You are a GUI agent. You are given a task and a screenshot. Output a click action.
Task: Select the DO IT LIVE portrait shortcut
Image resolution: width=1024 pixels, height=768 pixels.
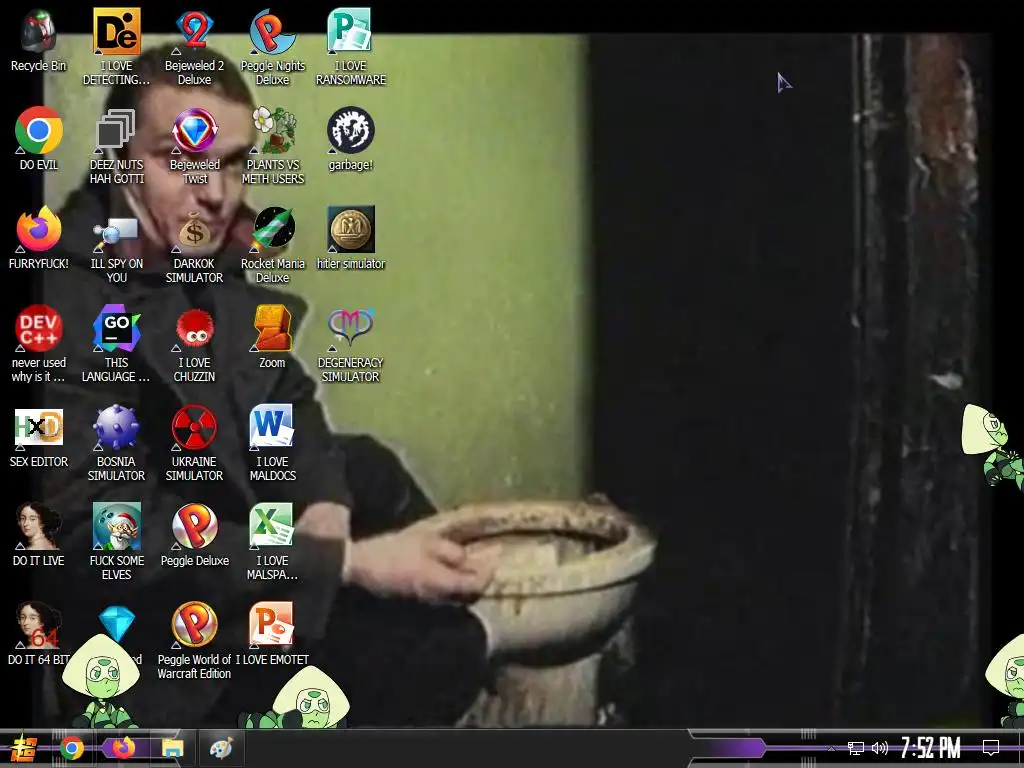(39, 535)
